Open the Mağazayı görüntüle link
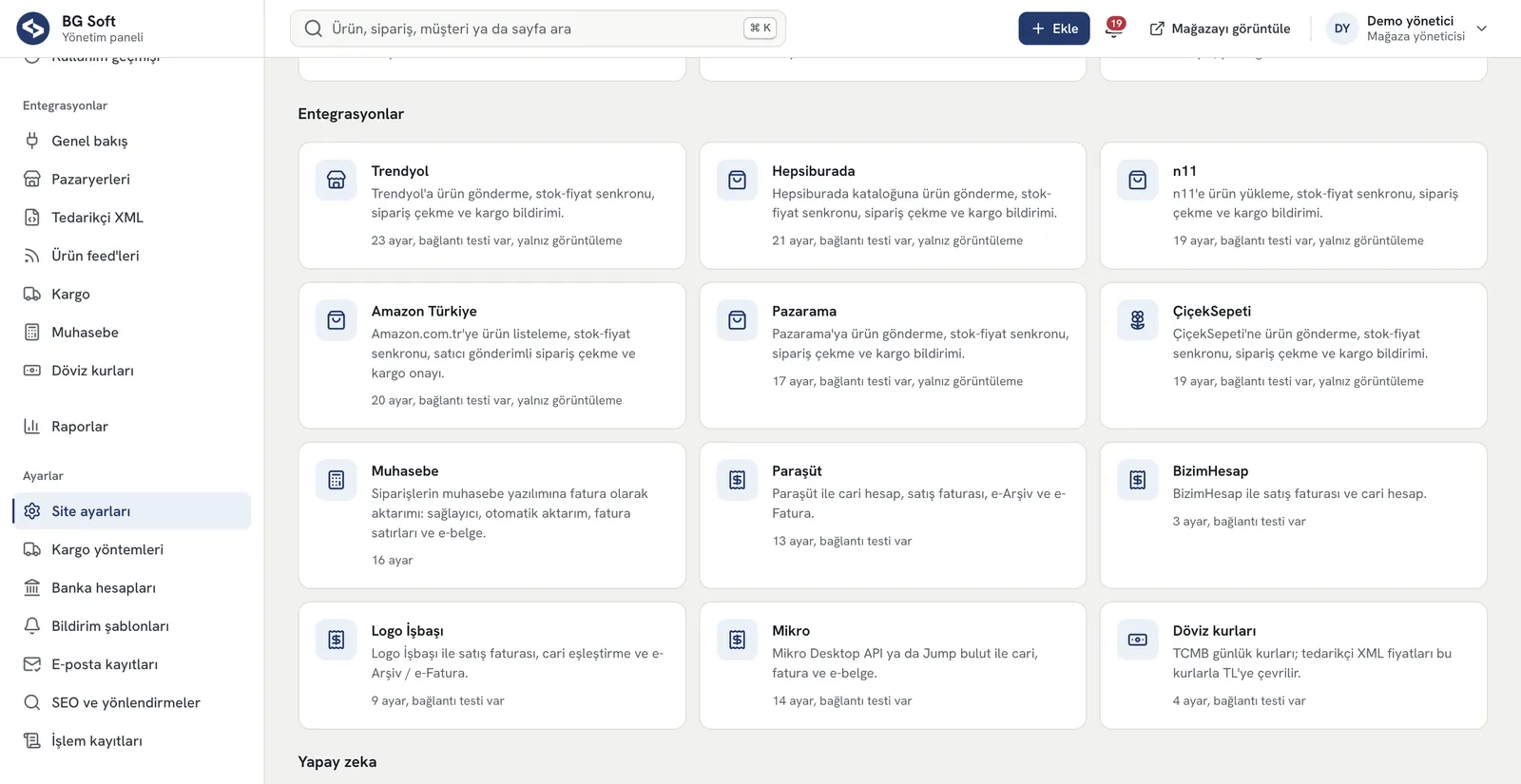The image size is (1521, 784). 1221,29
